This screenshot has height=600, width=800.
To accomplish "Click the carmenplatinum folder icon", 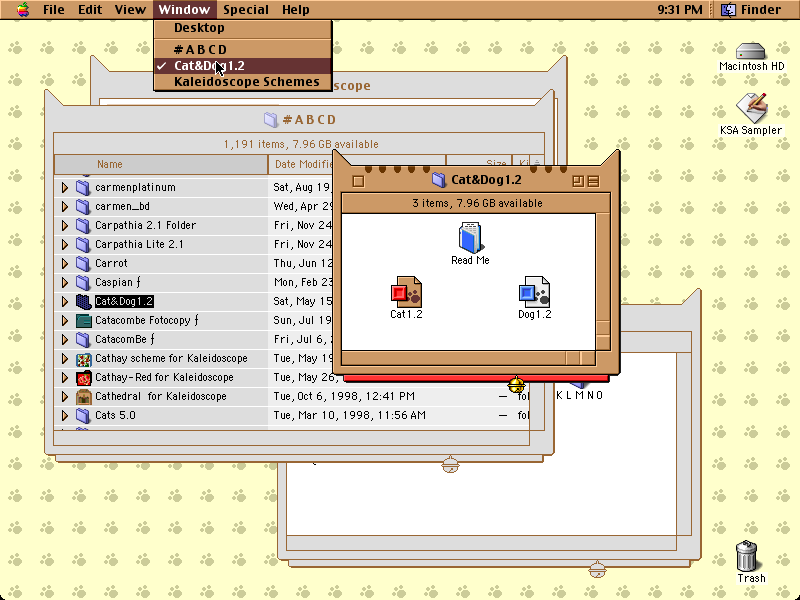I will [x=83, y=187].
